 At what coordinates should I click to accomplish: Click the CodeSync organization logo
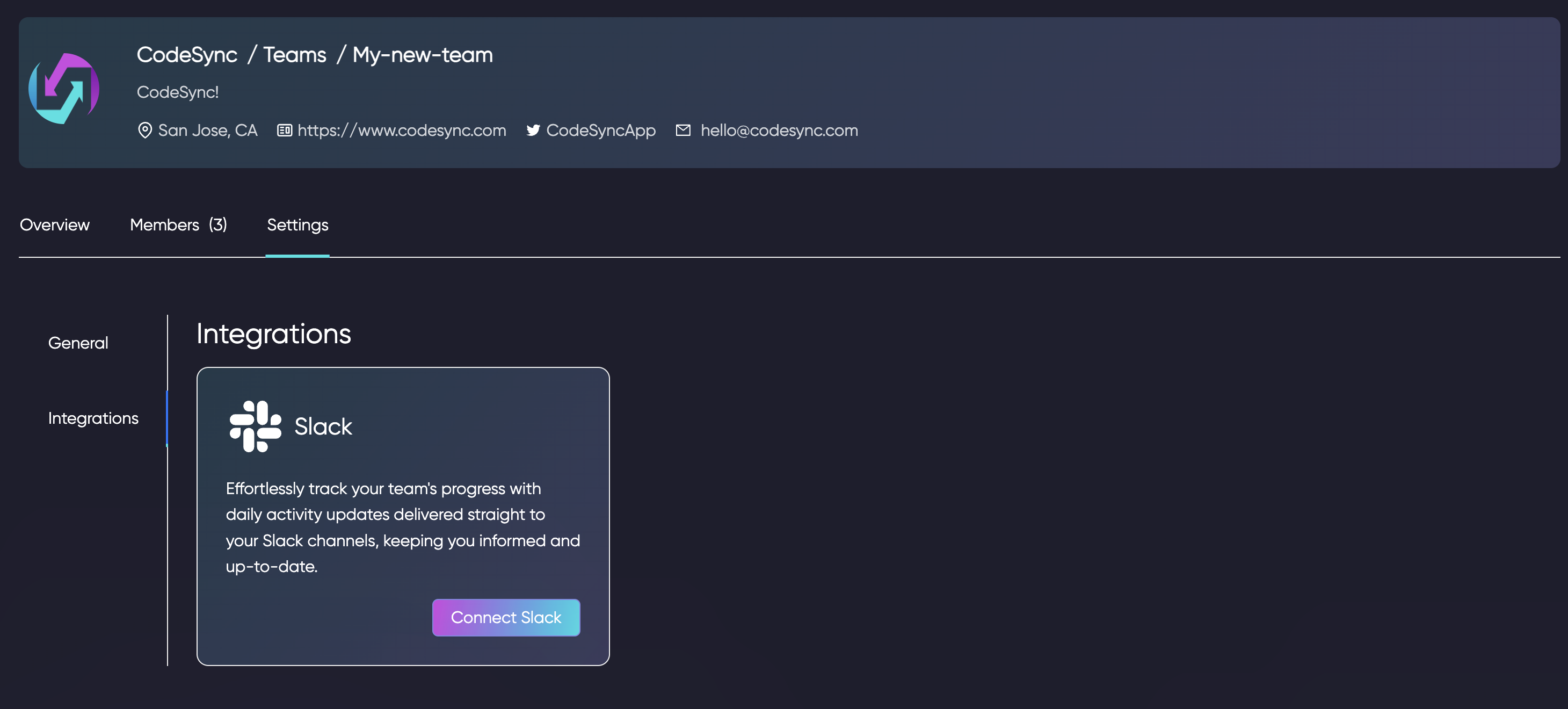[x=64, y=89]
